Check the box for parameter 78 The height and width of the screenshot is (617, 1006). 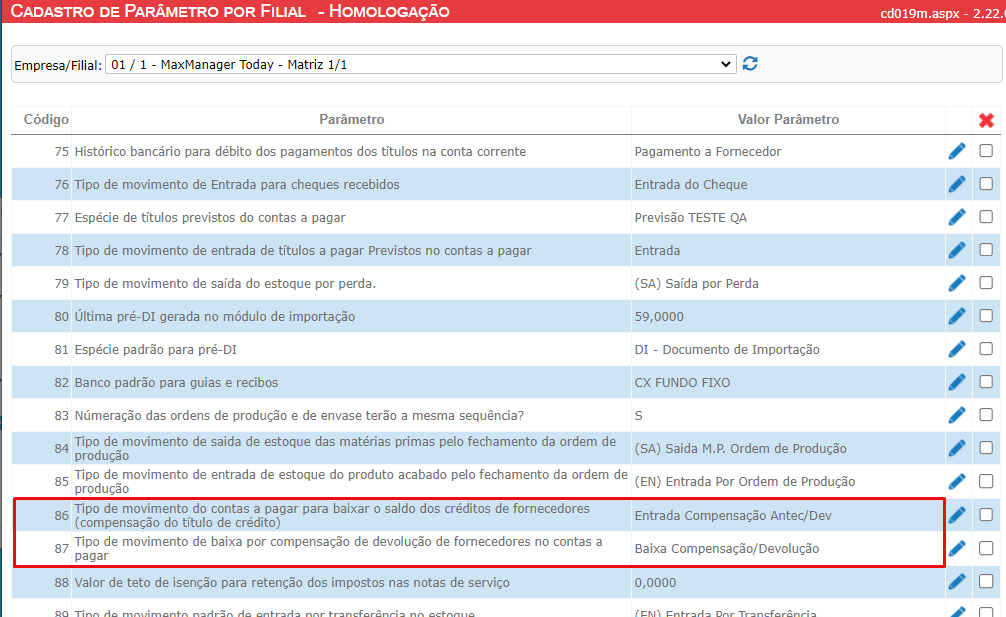pyautogui.click(x=986, y=249)
